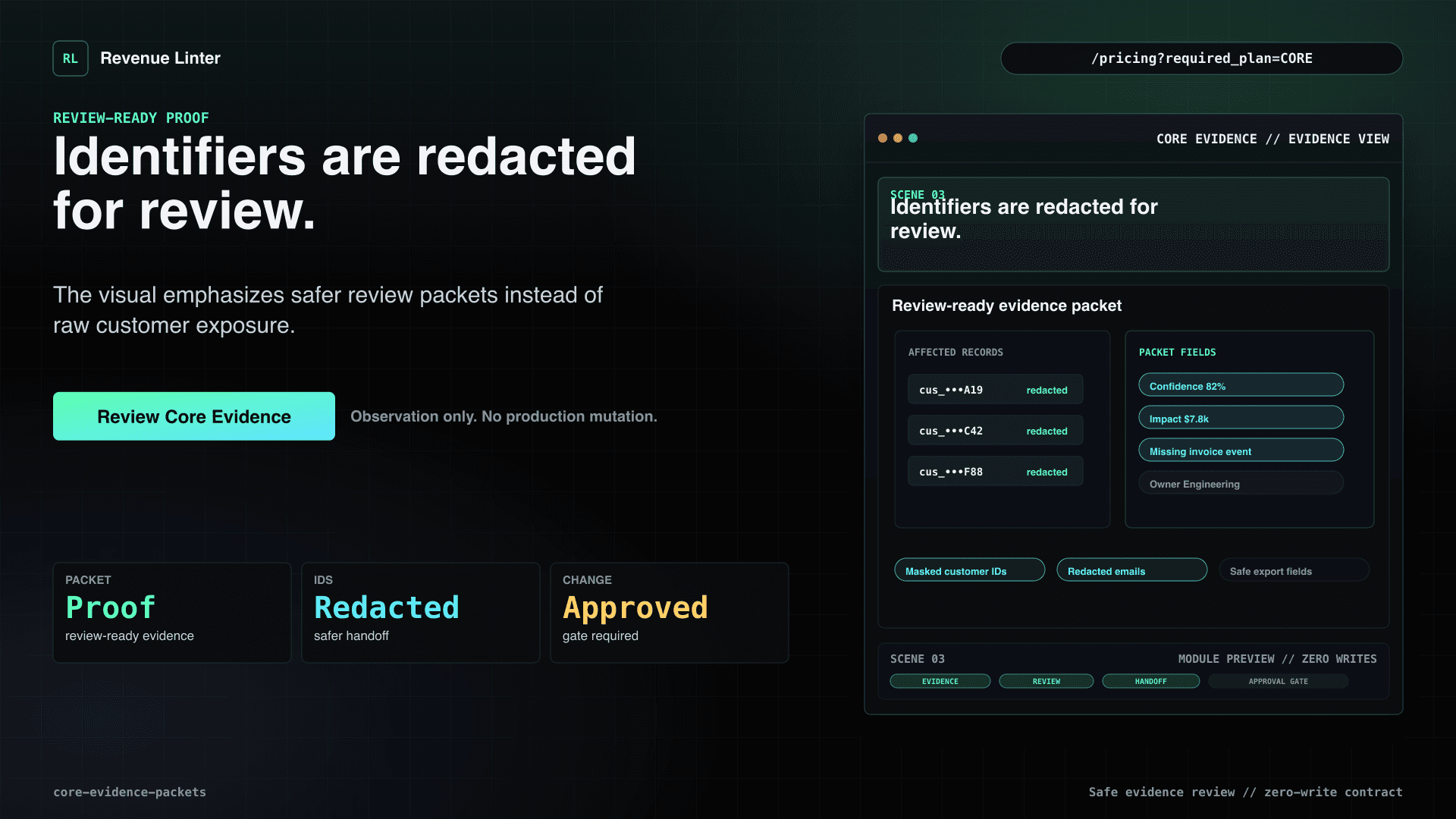Enable the Safe export fields chip
The image size is (1456, 819).
click(1294, 570)
